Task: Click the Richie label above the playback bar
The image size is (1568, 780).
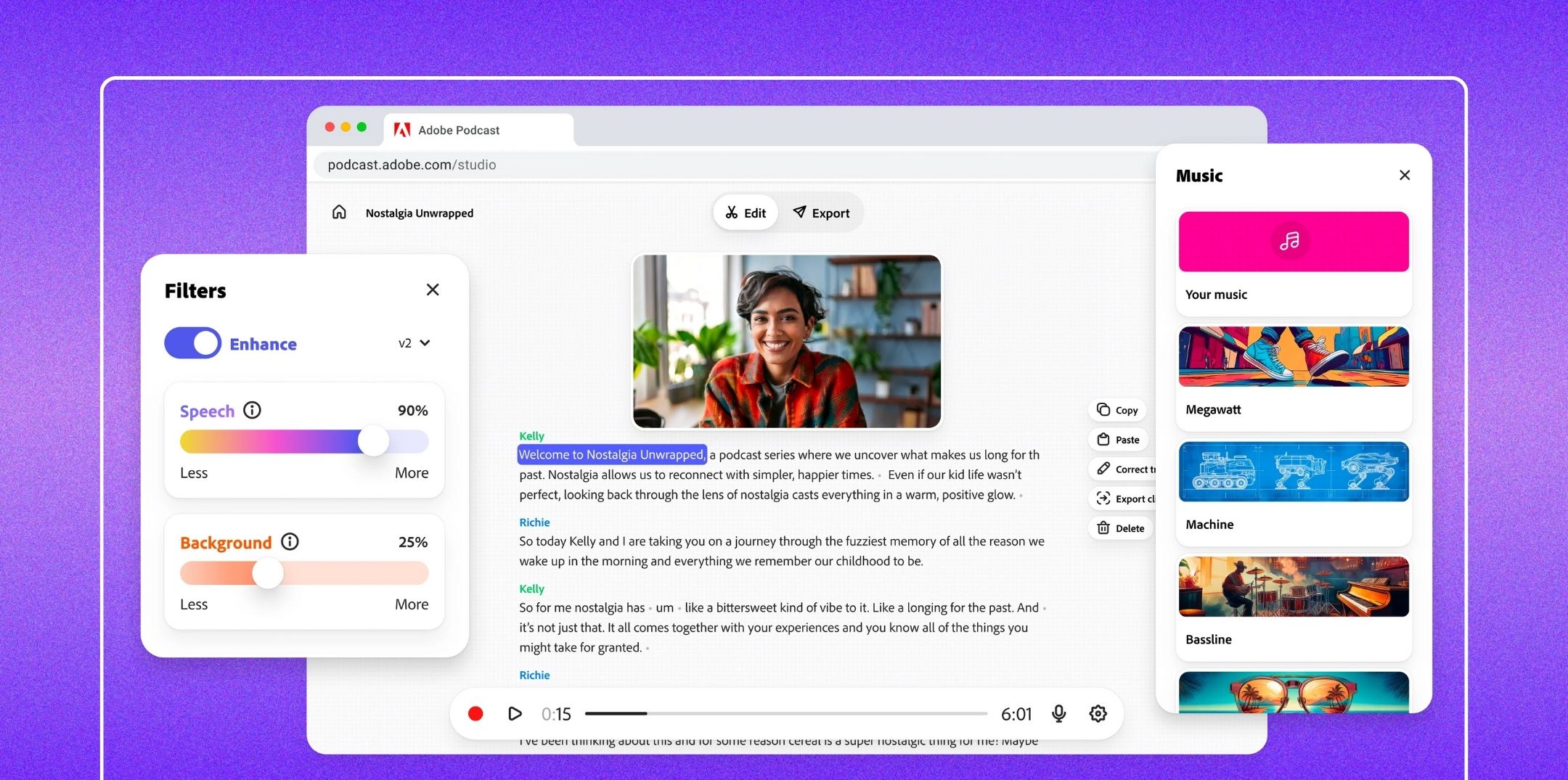Action: [x=534, y=675]
